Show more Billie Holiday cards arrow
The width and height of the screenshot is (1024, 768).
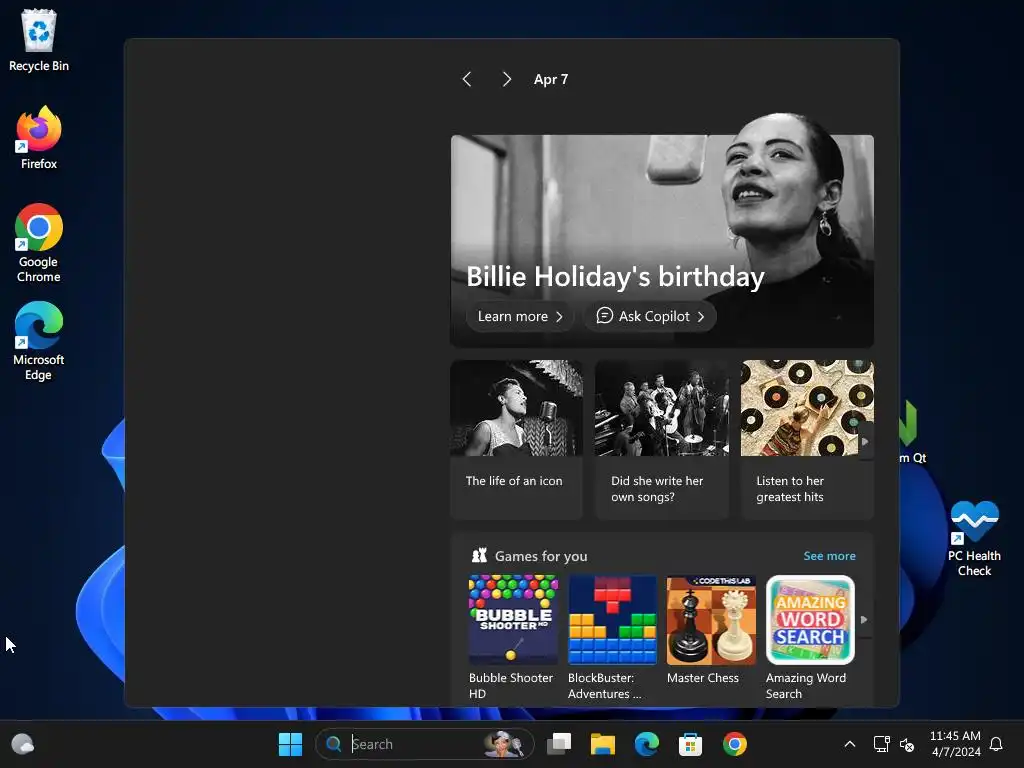click(x=865, y=441)
